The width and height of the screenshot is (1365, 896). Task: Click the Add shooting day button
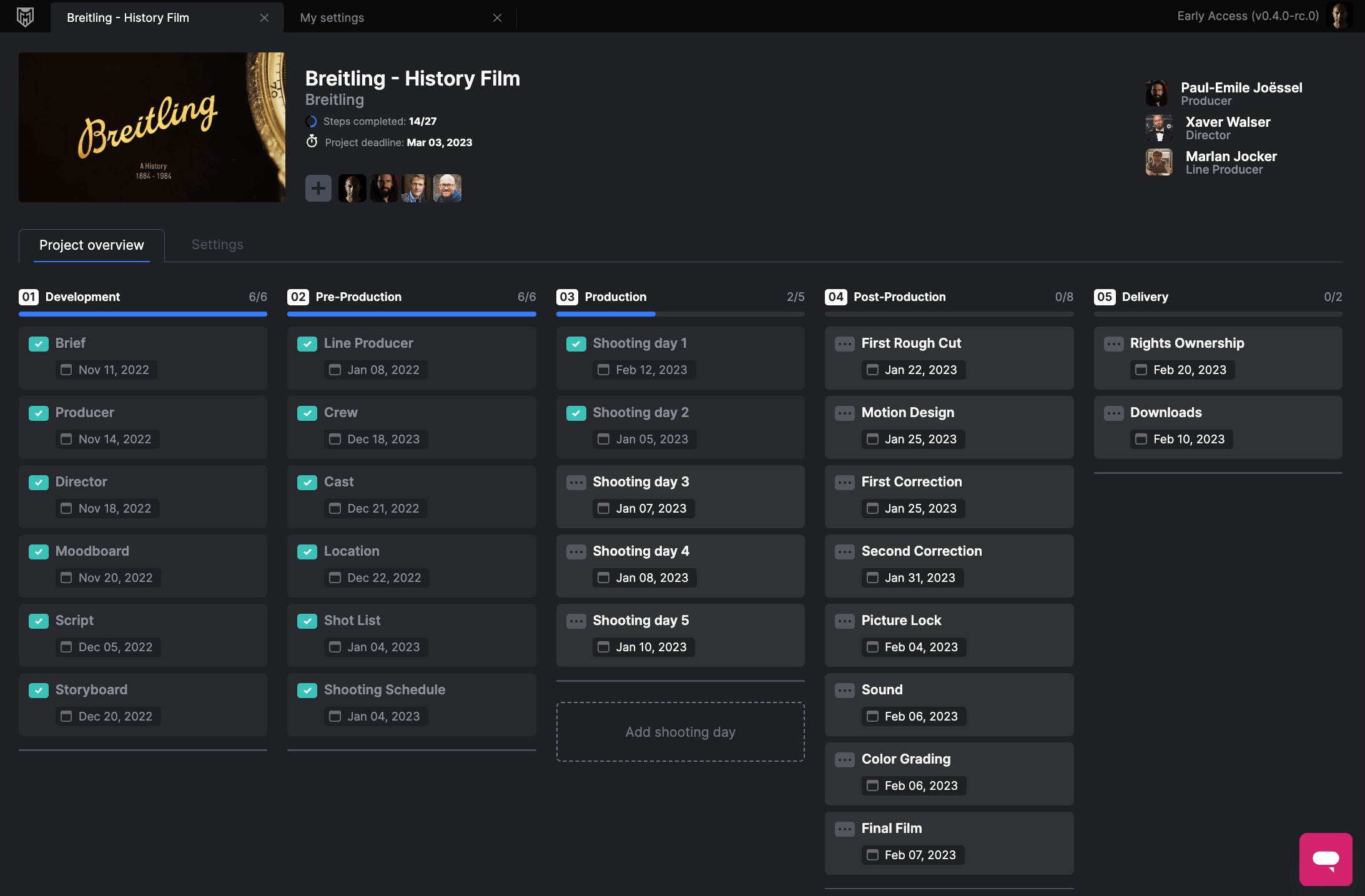(681, 732)
